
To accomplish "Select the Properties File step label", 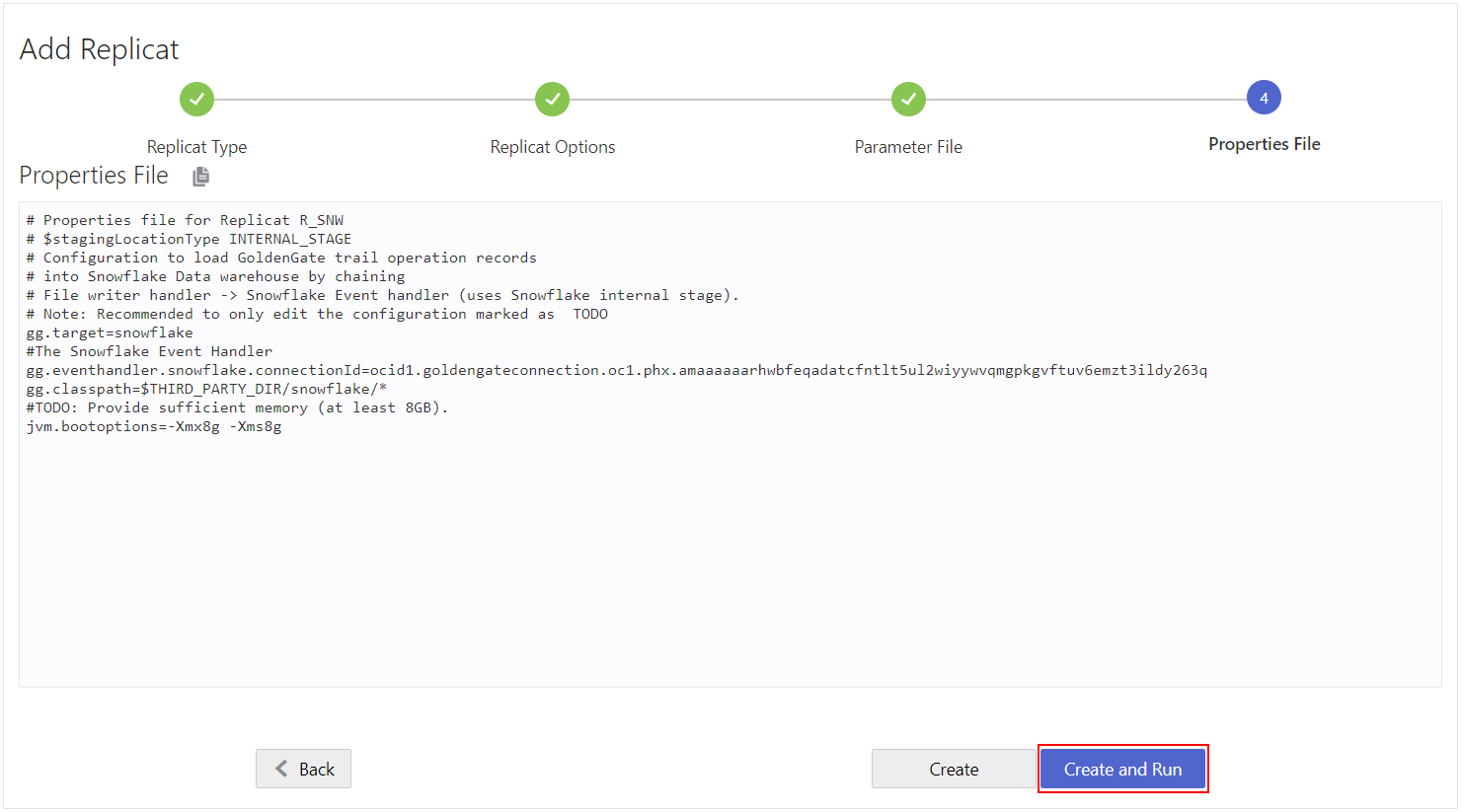I will 1264,143.
